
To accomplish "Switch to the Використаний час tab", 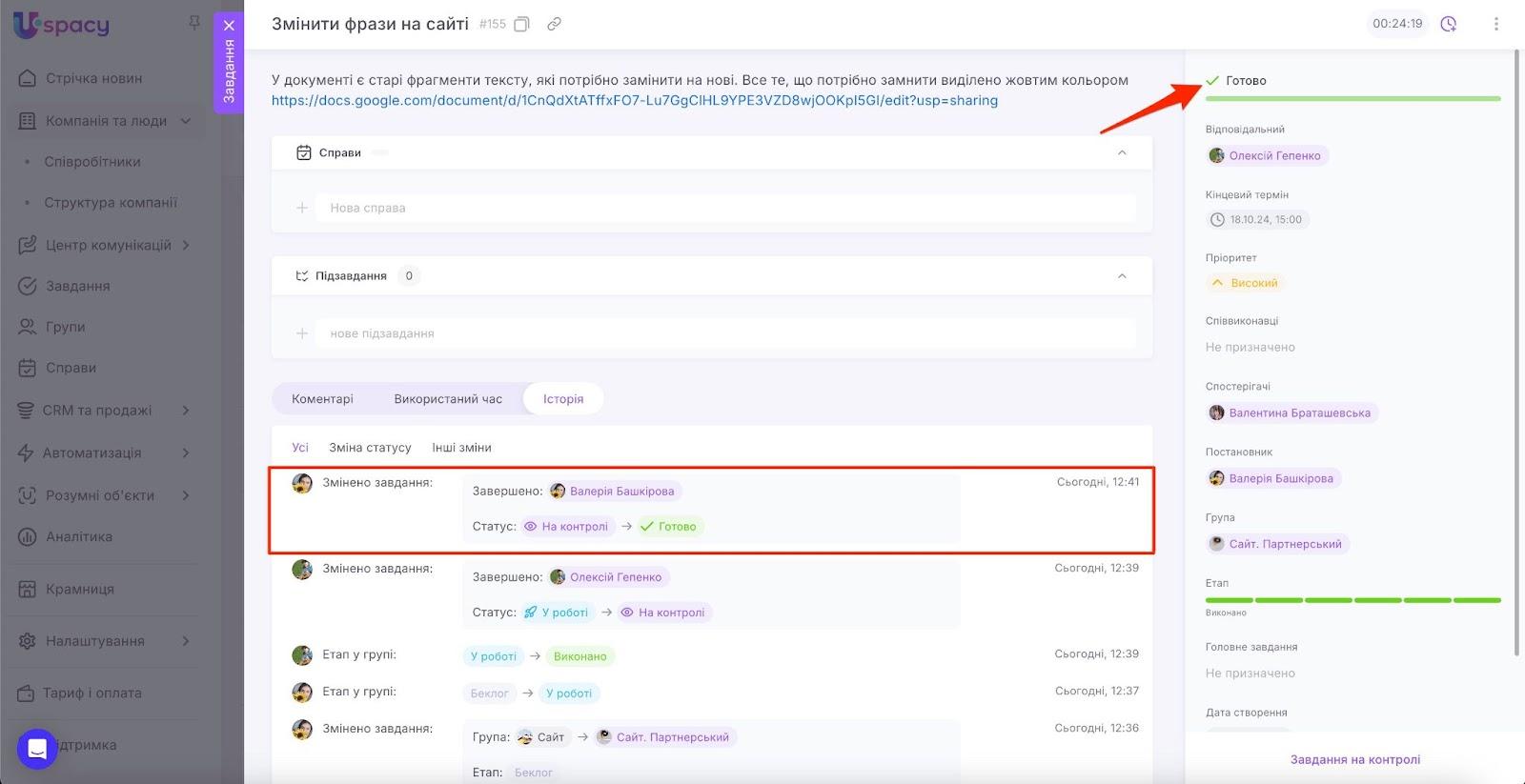I will (448, 399).
